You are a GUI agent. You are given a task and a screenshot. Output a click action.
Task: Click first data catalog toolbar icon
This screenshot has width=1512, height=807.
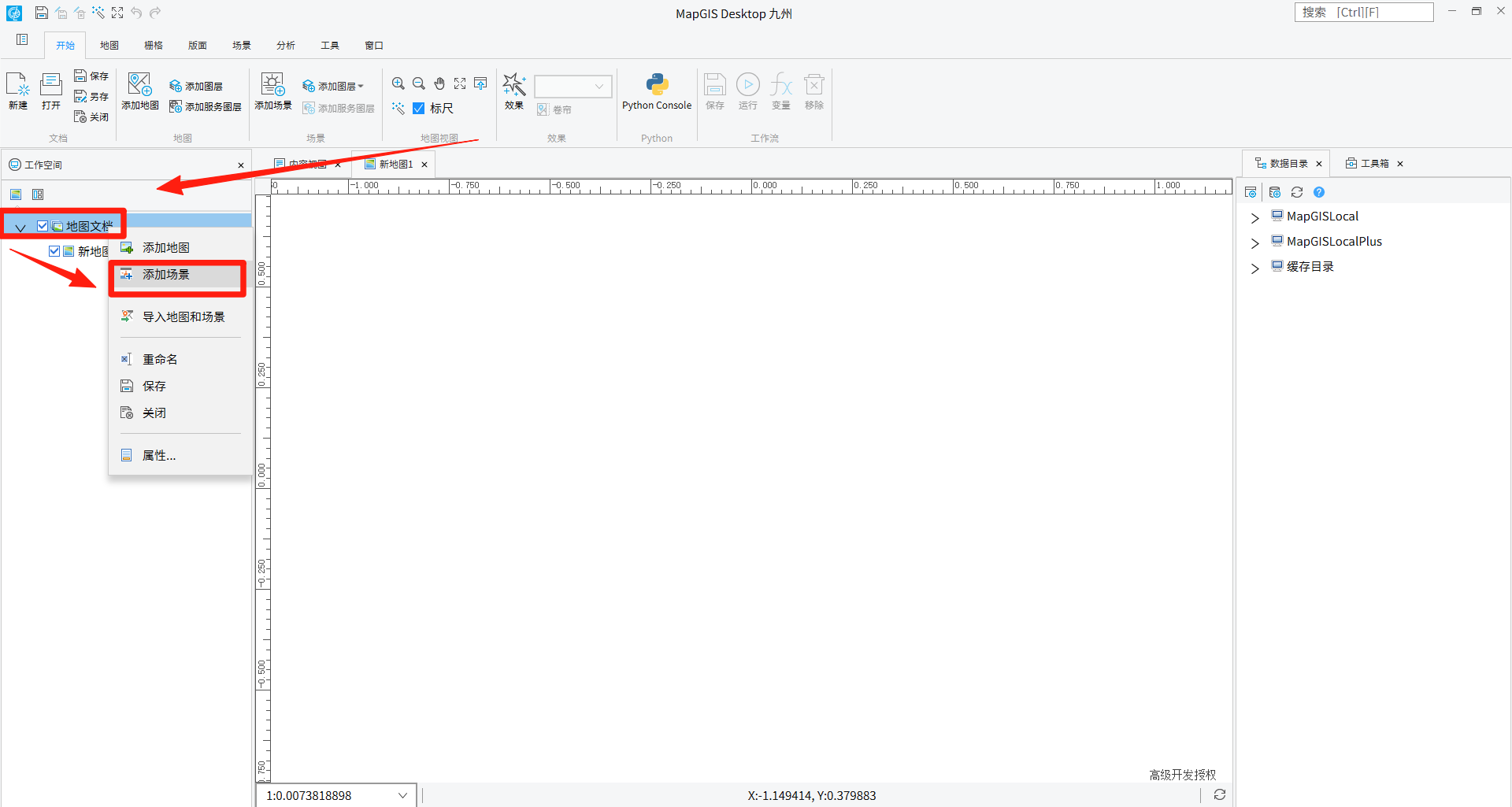(x=1251, y=192)
